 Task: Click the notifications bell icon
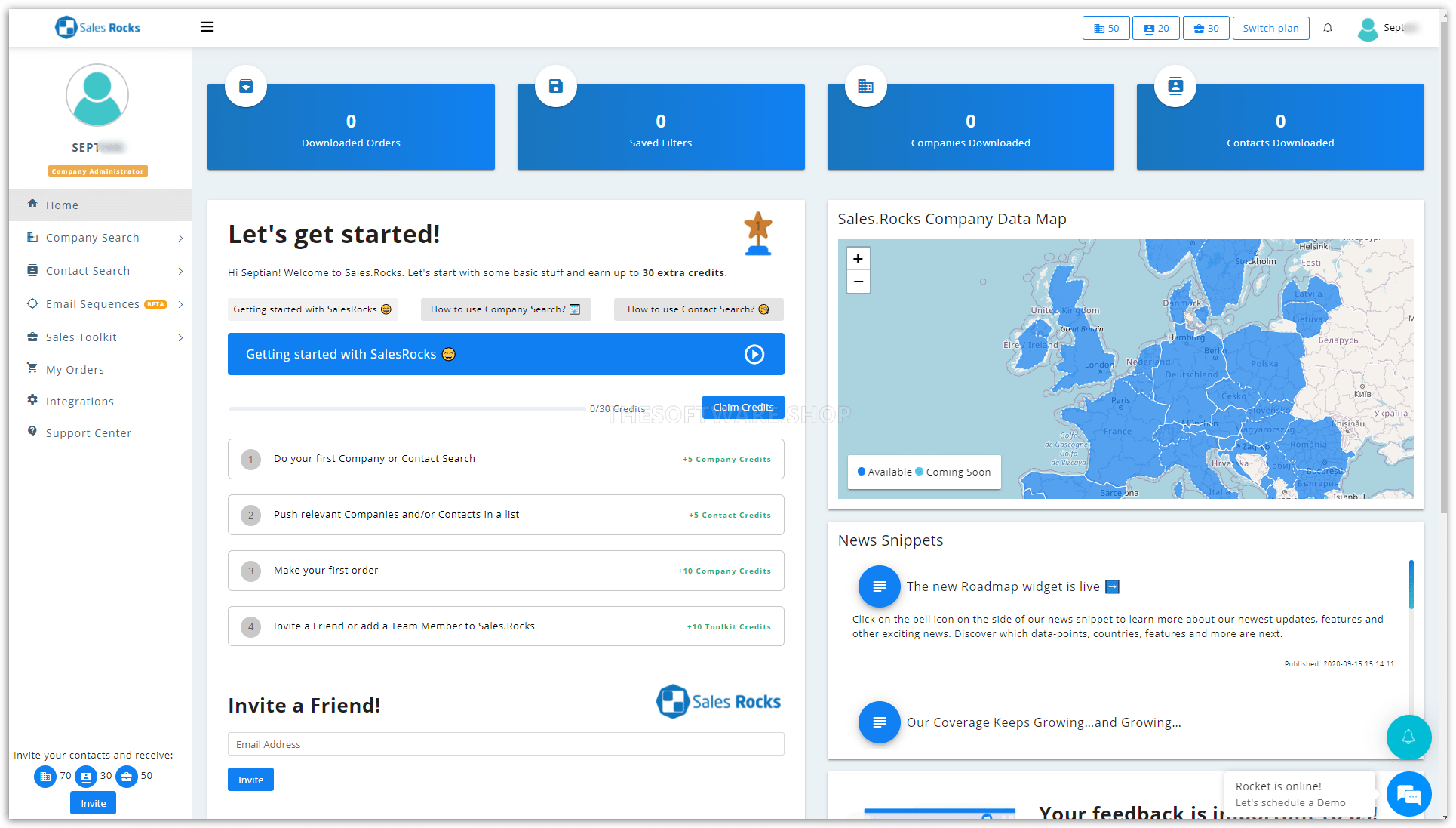1328,27
